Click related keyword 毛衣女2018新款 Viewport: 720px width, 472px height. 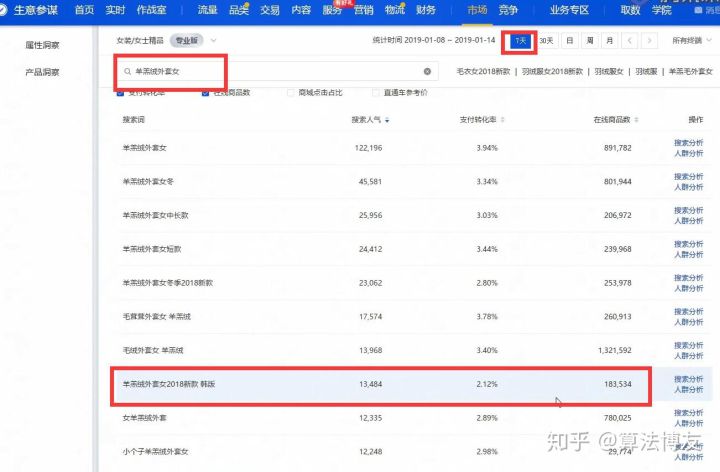pos(483,72)
